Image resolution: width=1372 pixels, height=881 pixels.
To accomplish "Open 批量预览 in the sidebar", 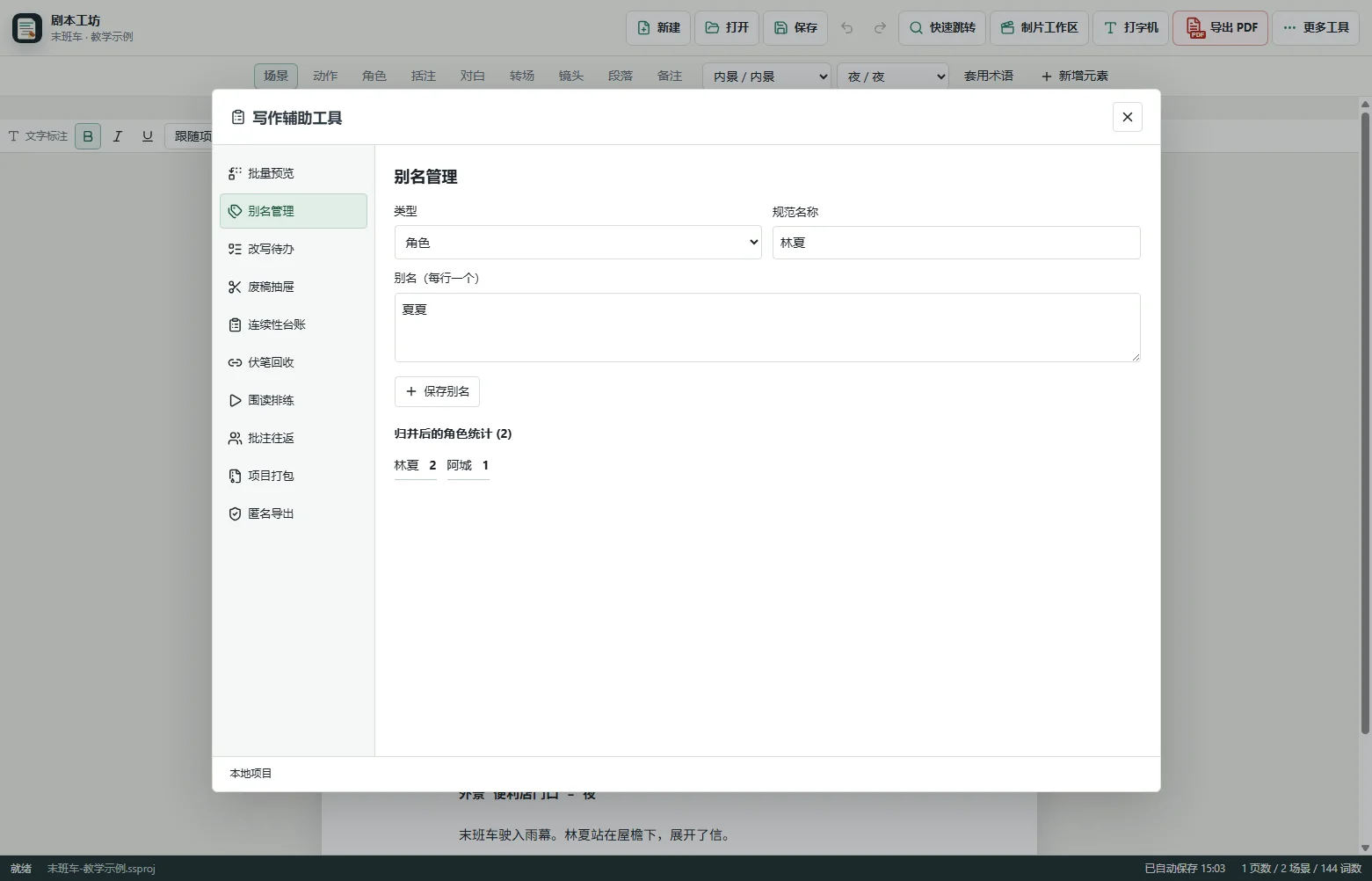I will (293, 173).
